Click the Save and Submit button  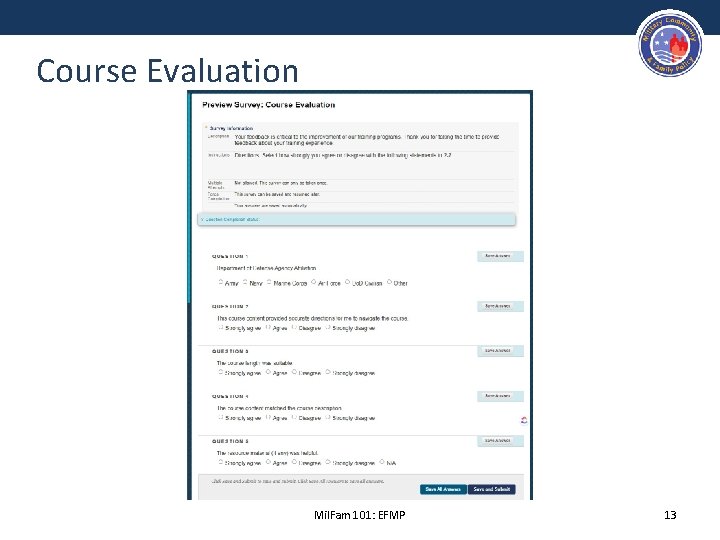492,489
